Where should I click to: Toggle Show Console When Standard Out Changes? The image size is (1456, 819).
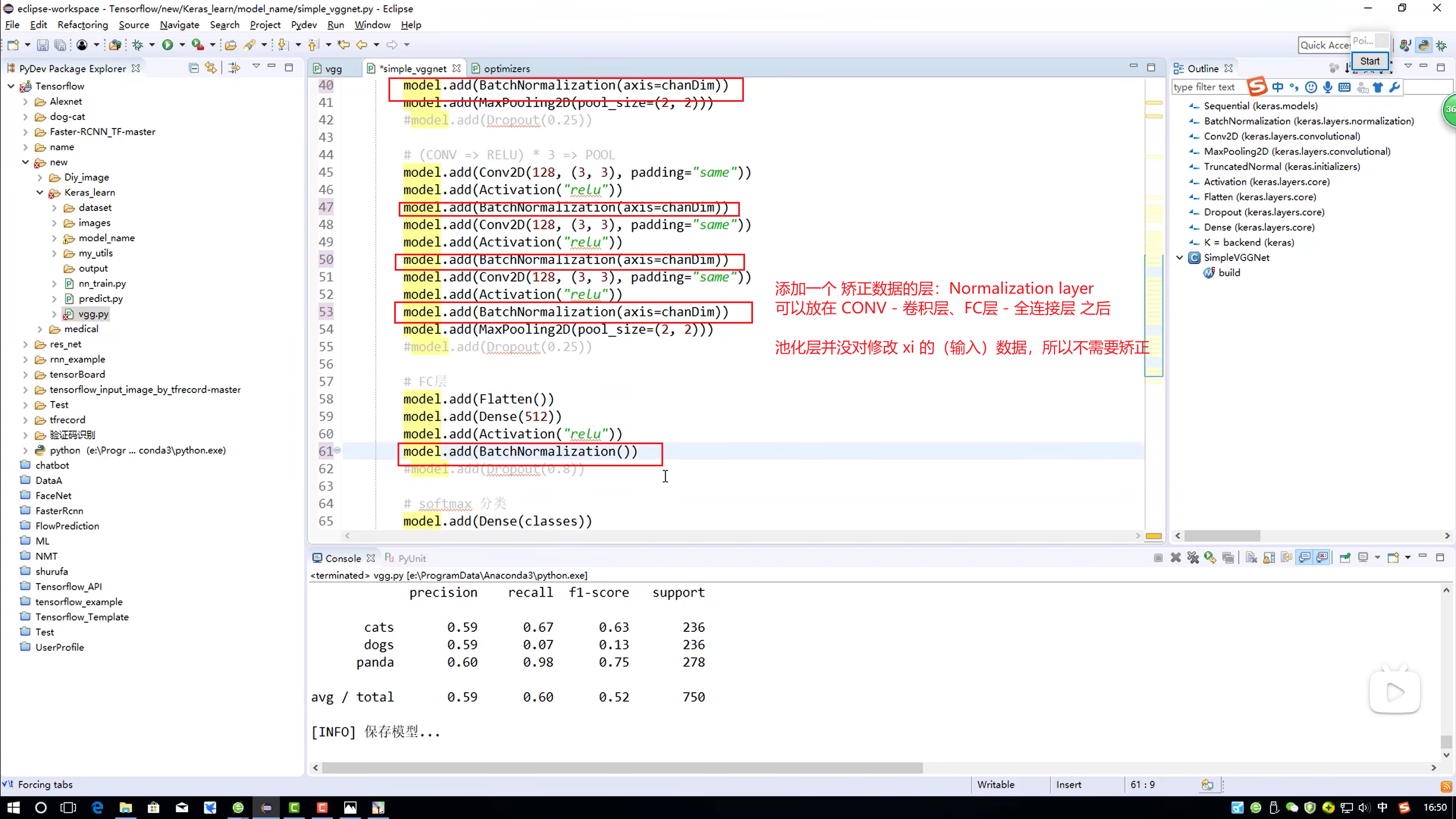1305,558
